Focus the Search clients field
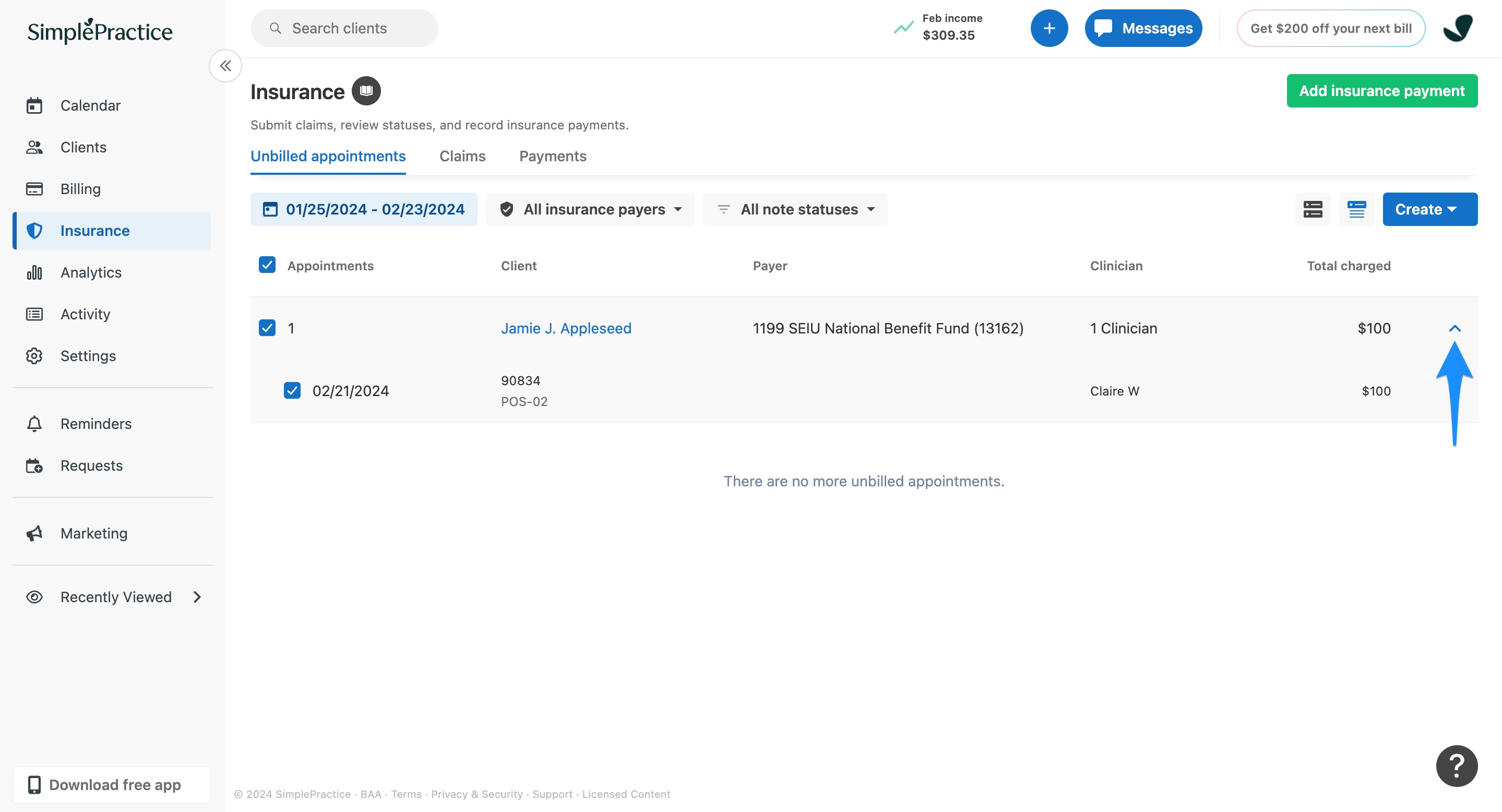 pos(344,28)
